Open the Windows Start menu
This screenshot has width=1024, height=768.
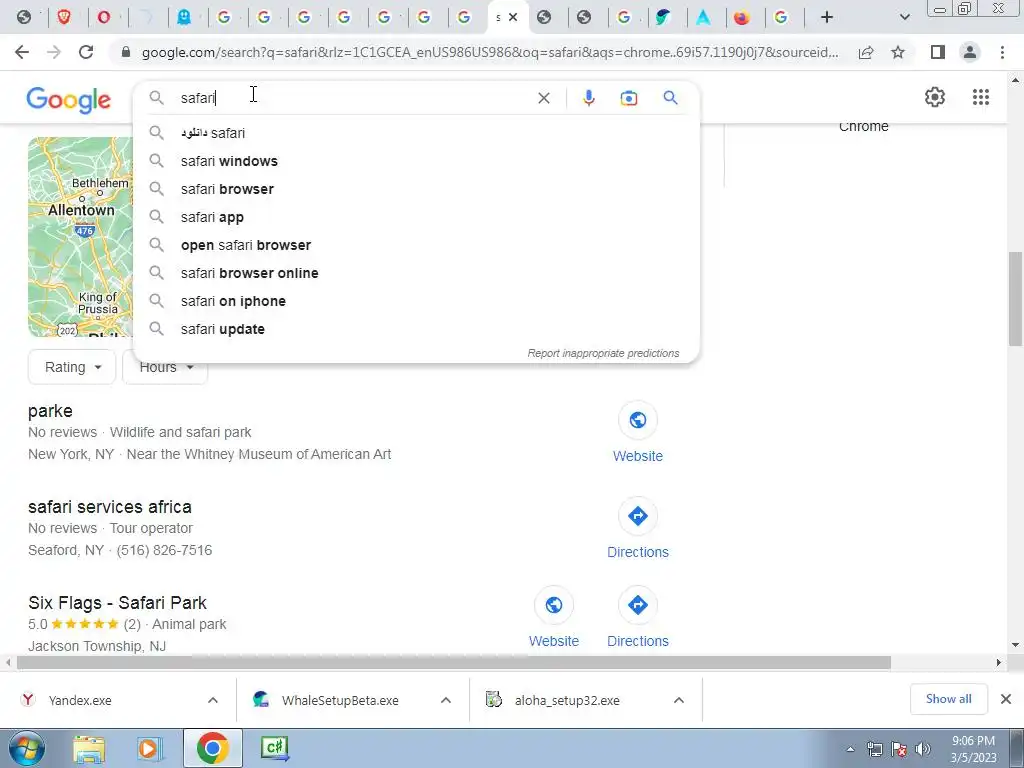[x=25, y=748]
